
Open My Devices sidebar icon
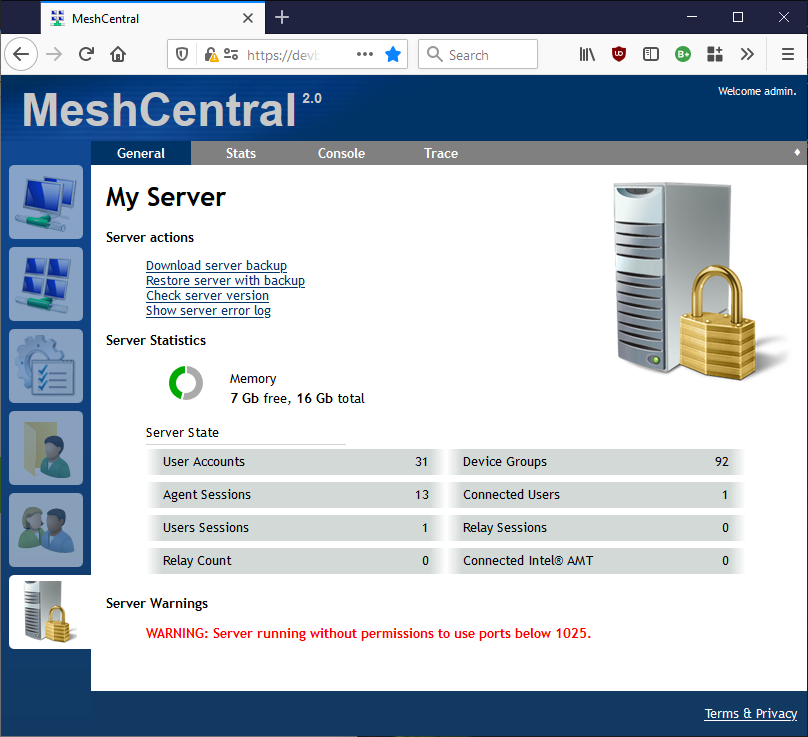click(46, 202)
